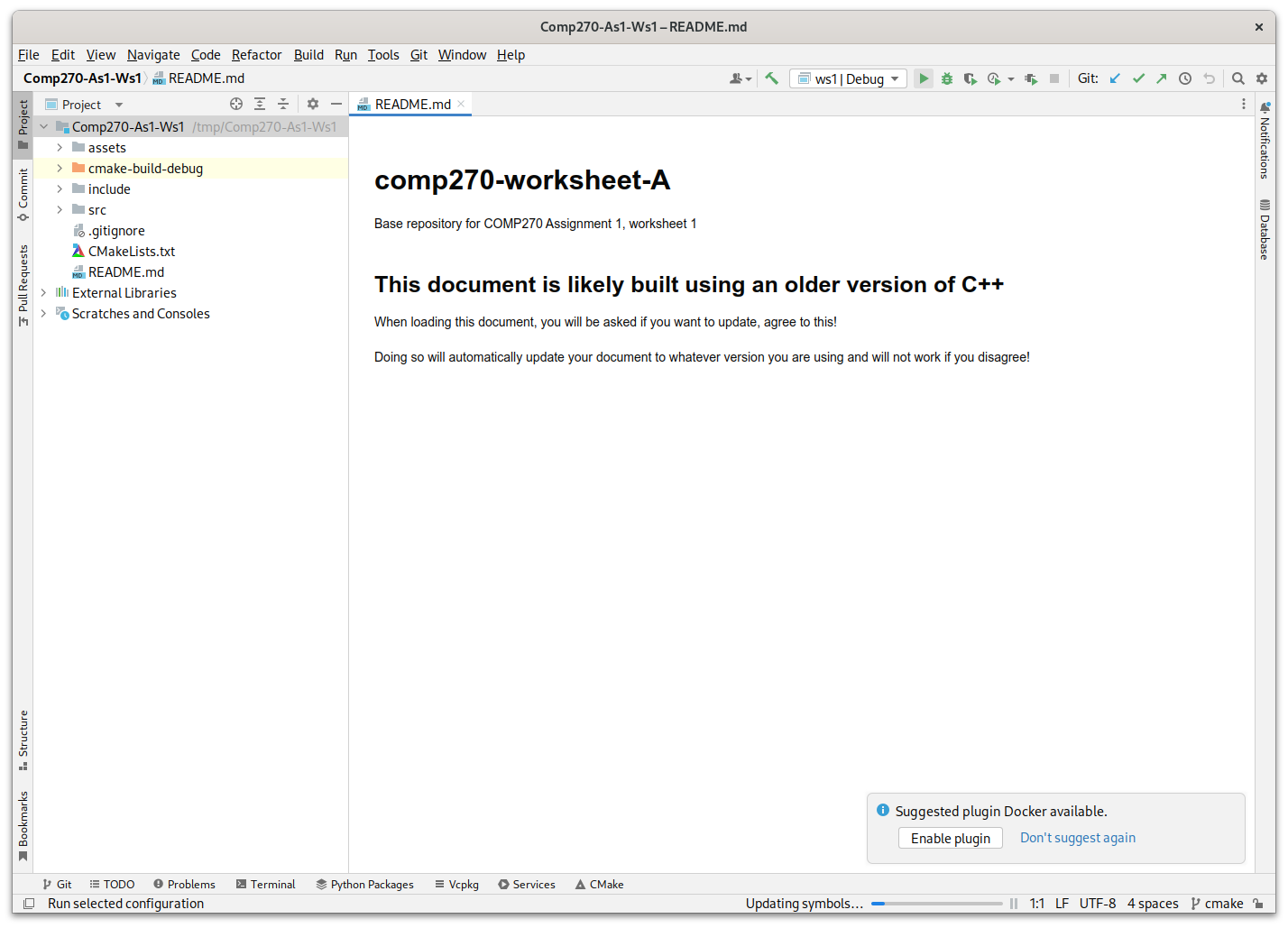Click Don't suggest again link
The width and height of the screenshot is (1288, 928).
[1077, 838]
